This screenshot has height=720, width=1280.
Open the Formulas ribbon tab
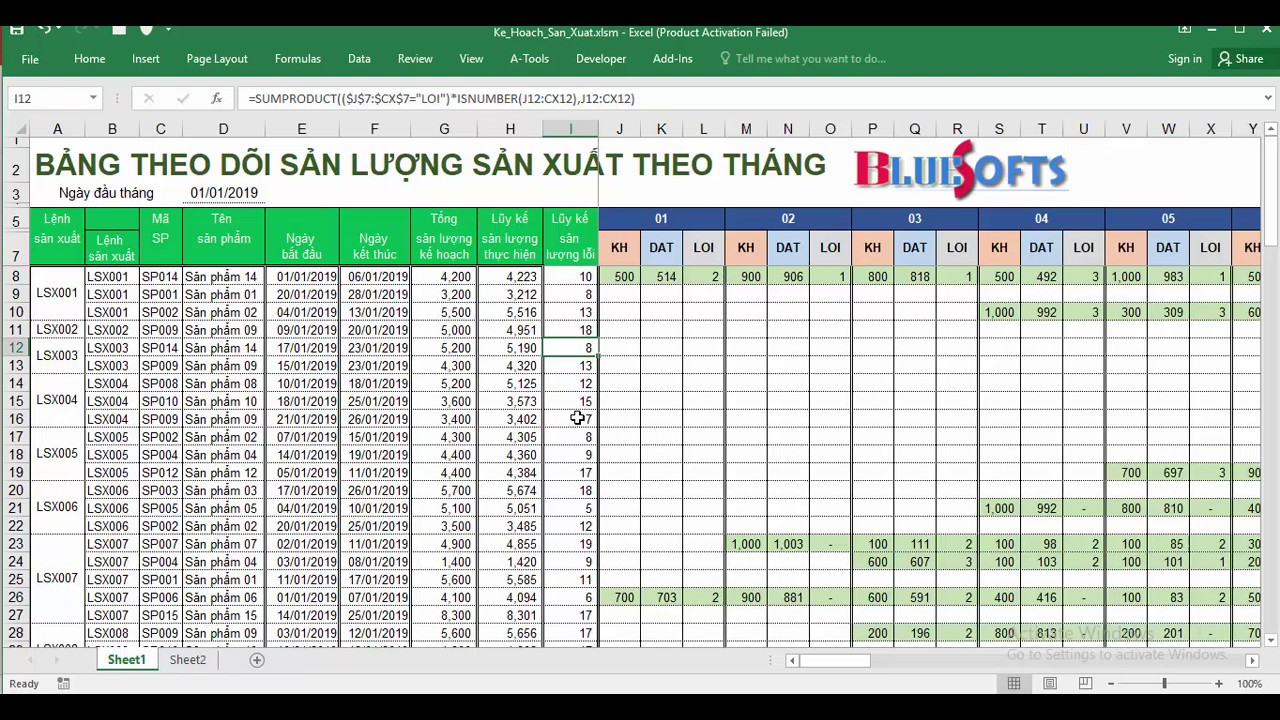tap(298, 59)
